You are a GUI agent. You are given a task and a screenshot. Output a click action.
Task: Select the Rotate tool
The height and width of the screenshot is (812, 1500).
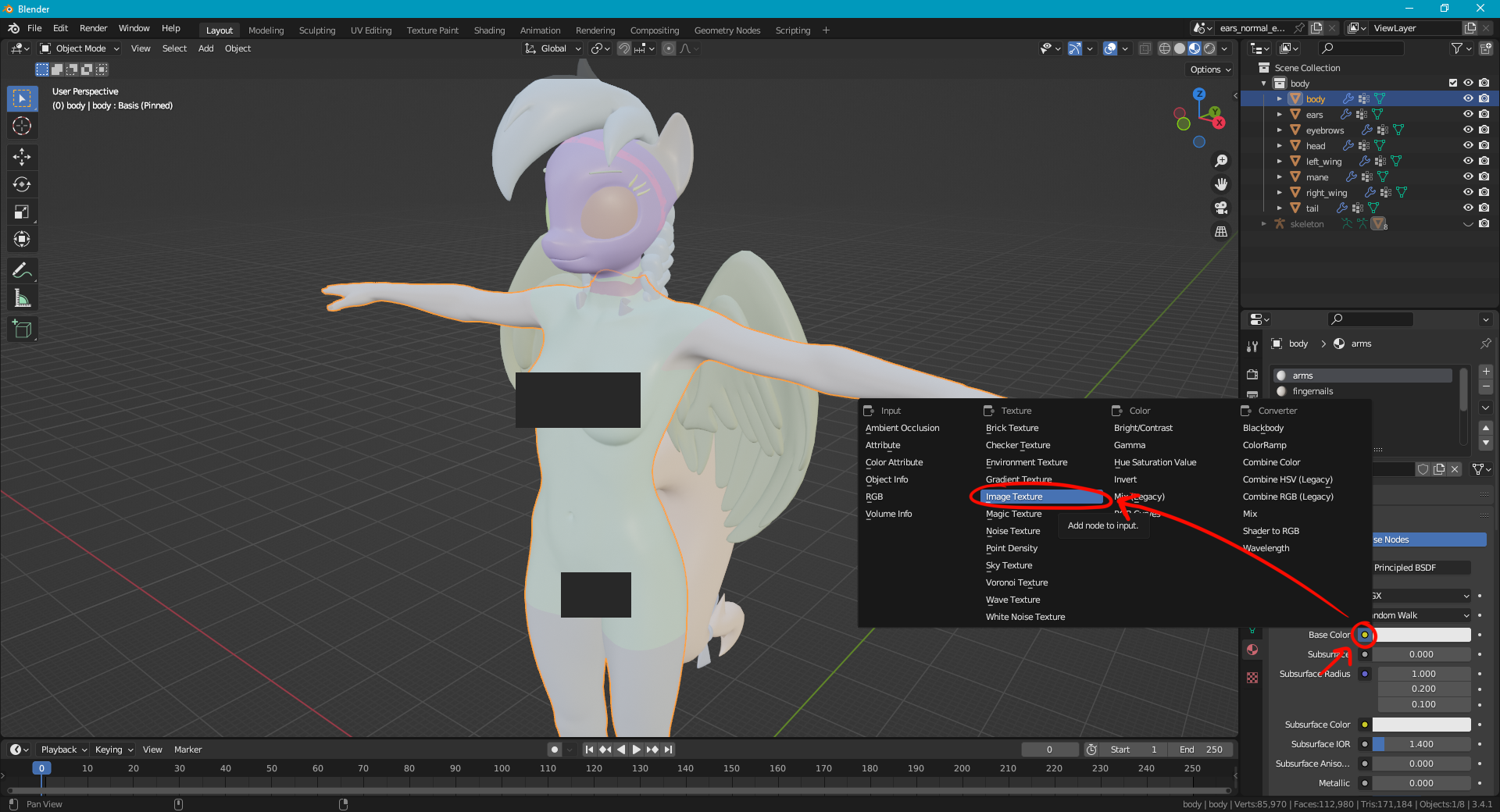pyautogui.click(x=22, y=184)
